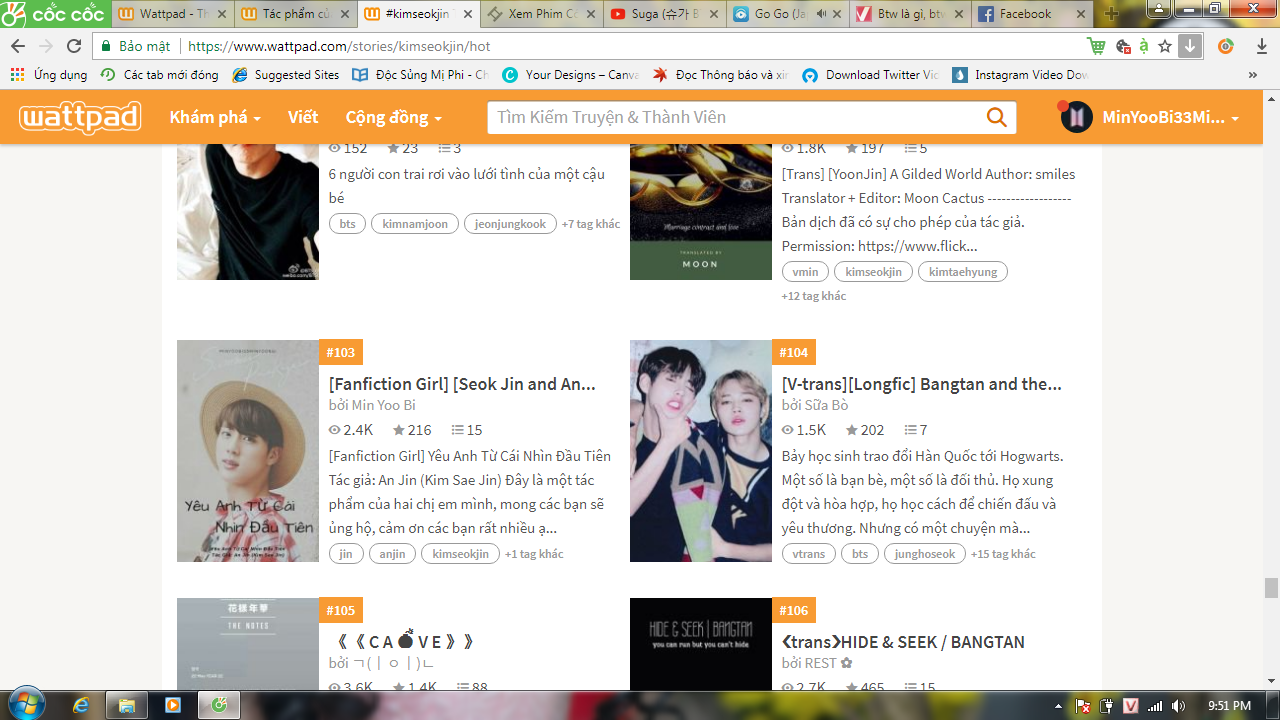Screen dimensions: 1280x720
Task: Click the page vertical scrollbar thumb
Action: point(1271,587)
